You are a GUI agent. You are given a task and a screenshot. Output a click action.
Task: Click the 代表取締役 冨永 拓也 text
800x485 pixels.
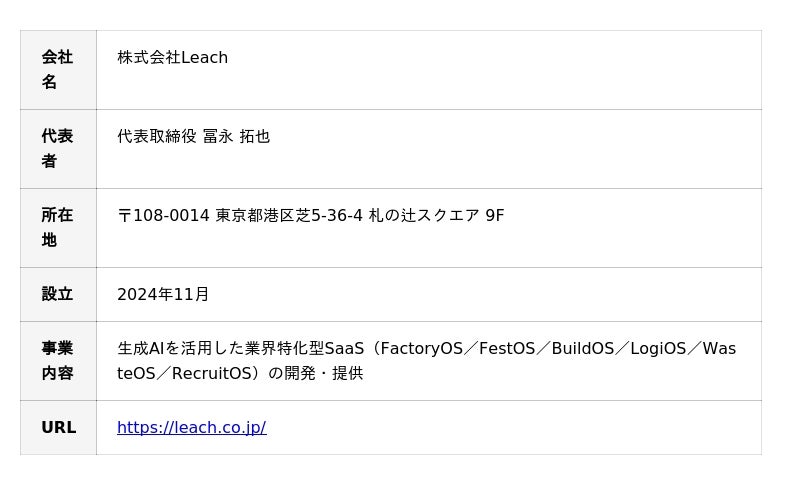coord(193,137)
